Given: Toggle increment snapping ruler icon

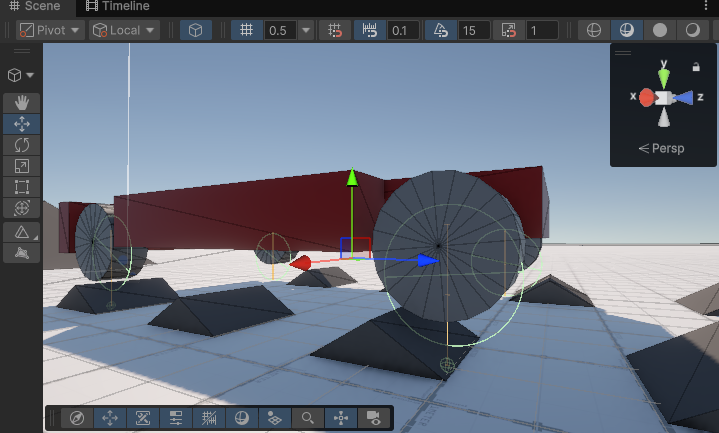Looking at the screenshot, I should point(370,30).
